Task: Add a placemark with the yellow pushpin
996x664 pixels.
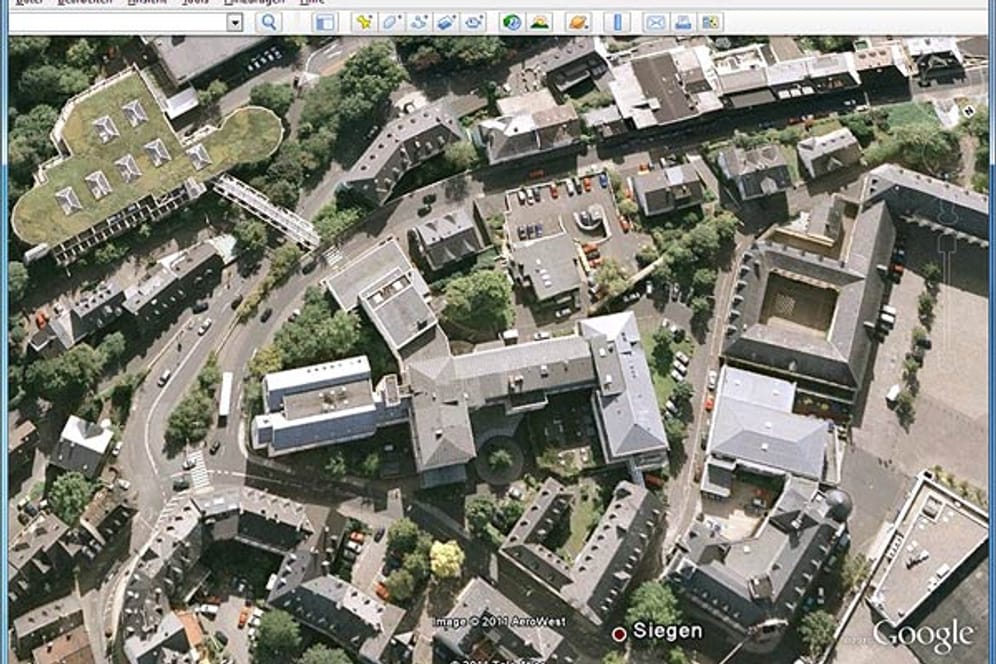Action: (x=363, y=22)
